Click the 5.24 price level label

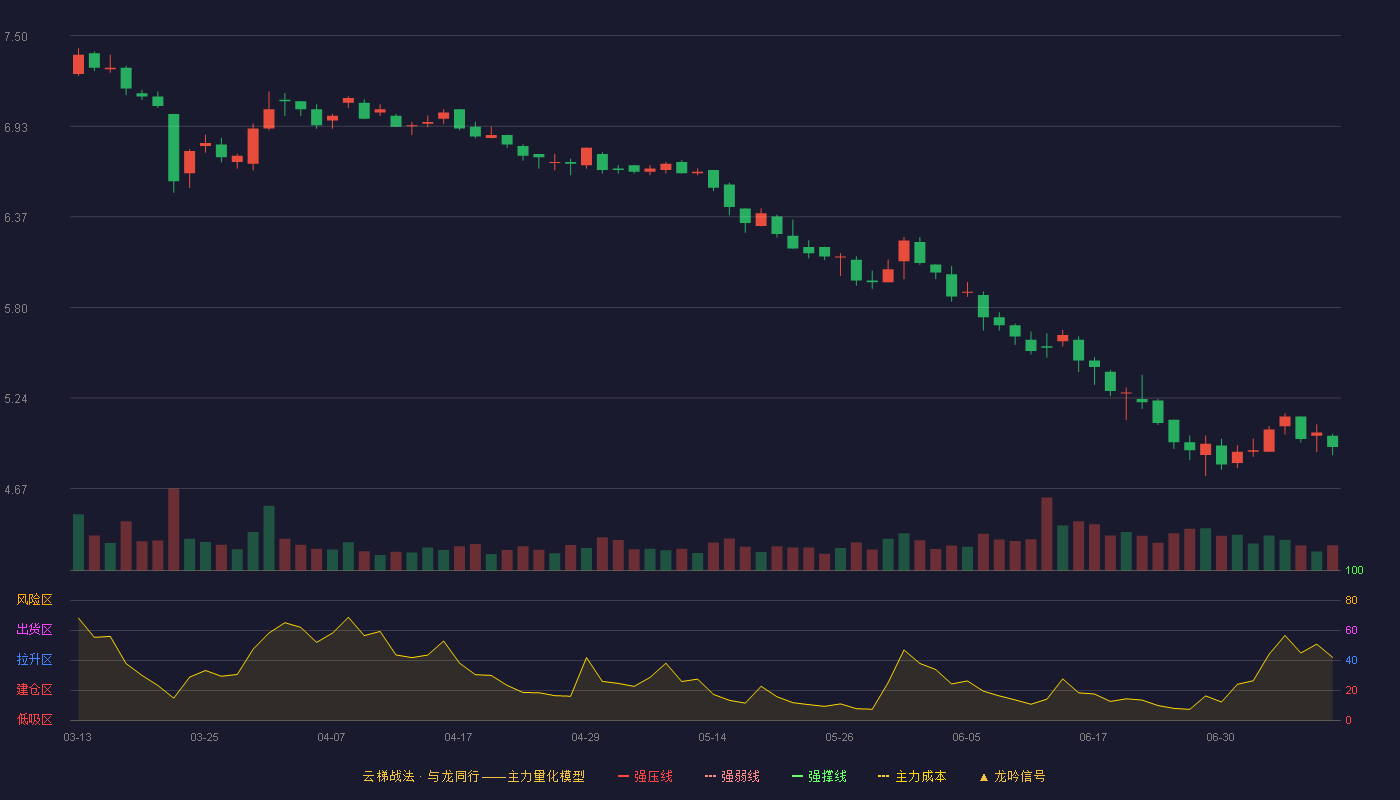(x=16, y=399)
